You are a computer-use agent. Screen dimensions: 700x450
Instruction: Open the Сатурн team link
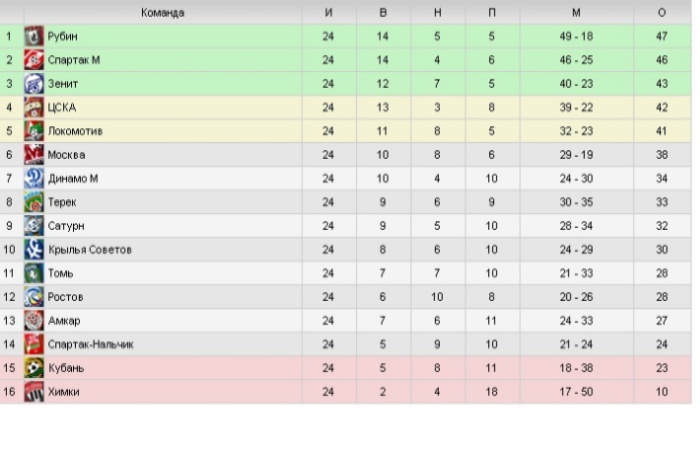tap(64, 226)
